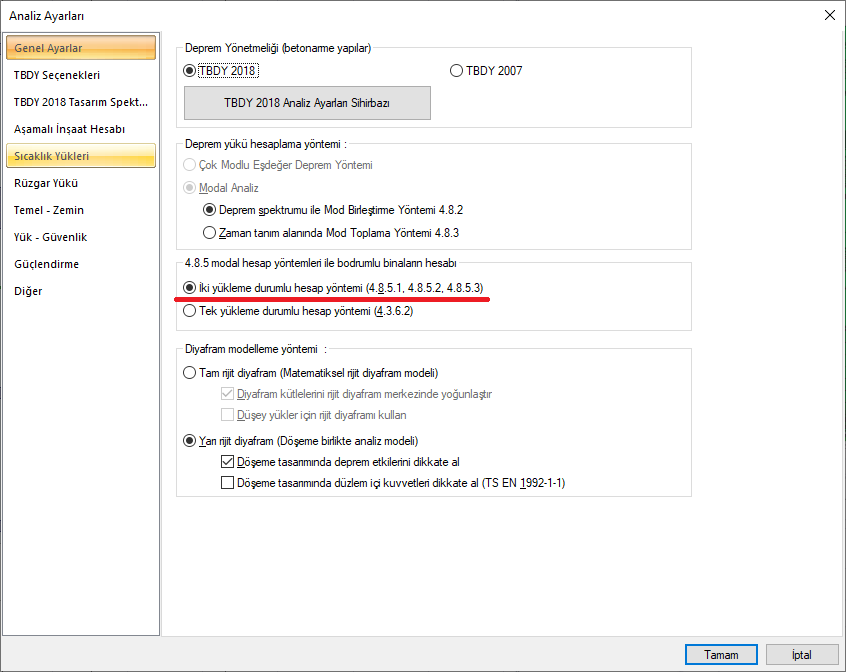The height and width of the screenshot is (672, 846).
Task: Switch to TBDY 2018 Tasarım Spektrumu page
Action: click(x=80, y=102)
